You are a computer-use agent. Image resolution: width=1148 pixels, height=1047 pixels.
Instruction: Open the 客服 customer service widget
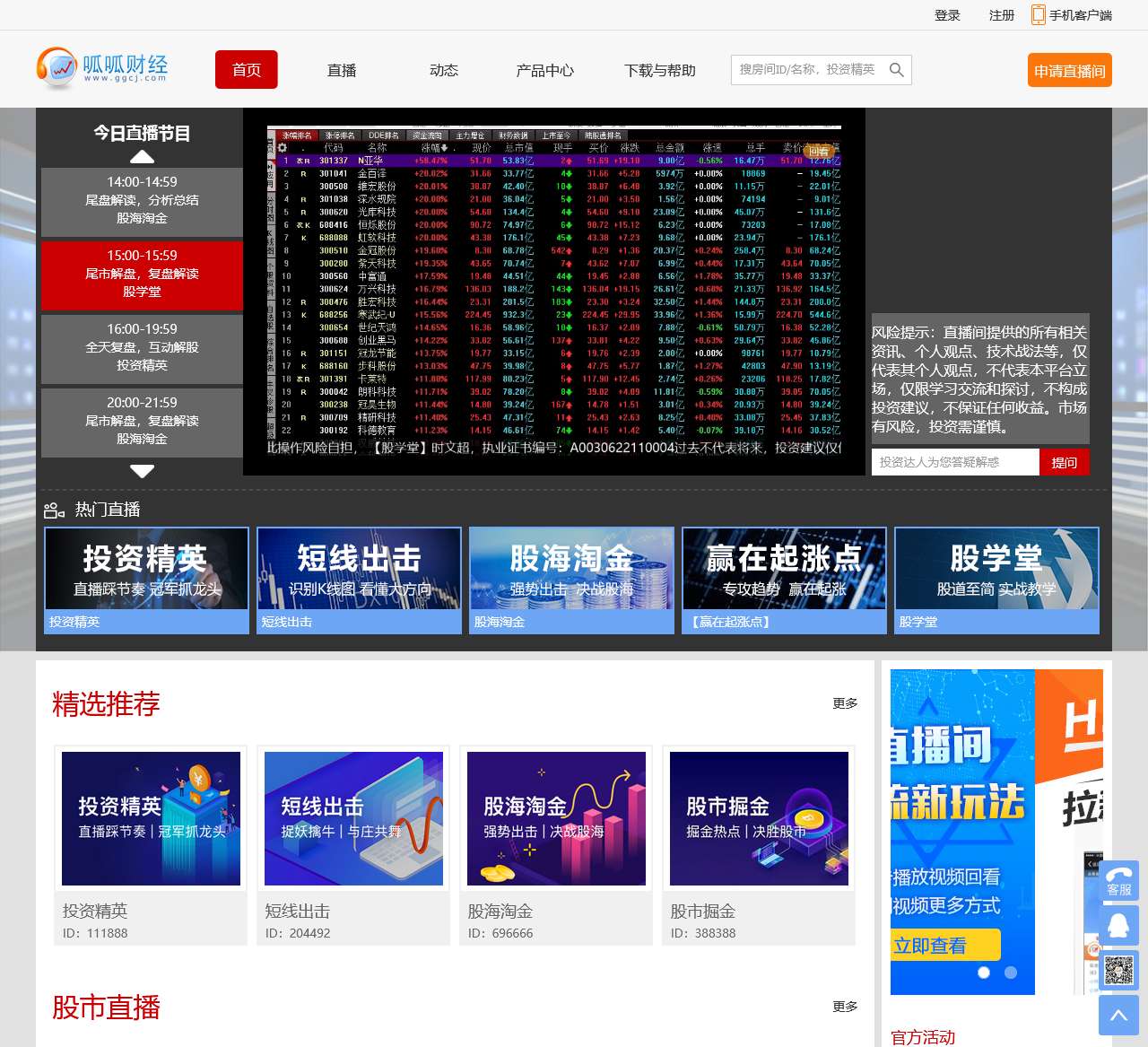(x=1118, y=881)
